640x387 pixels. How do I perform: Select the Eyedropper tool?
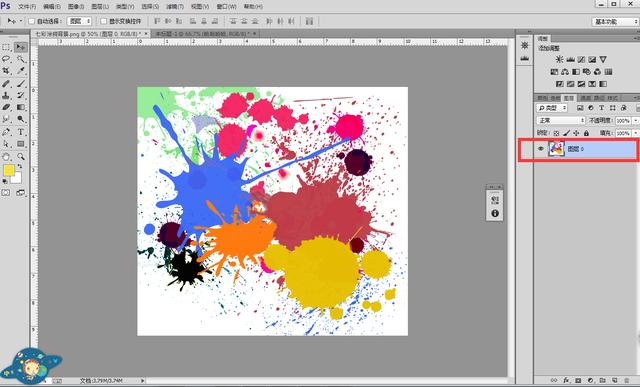(20, 71)
